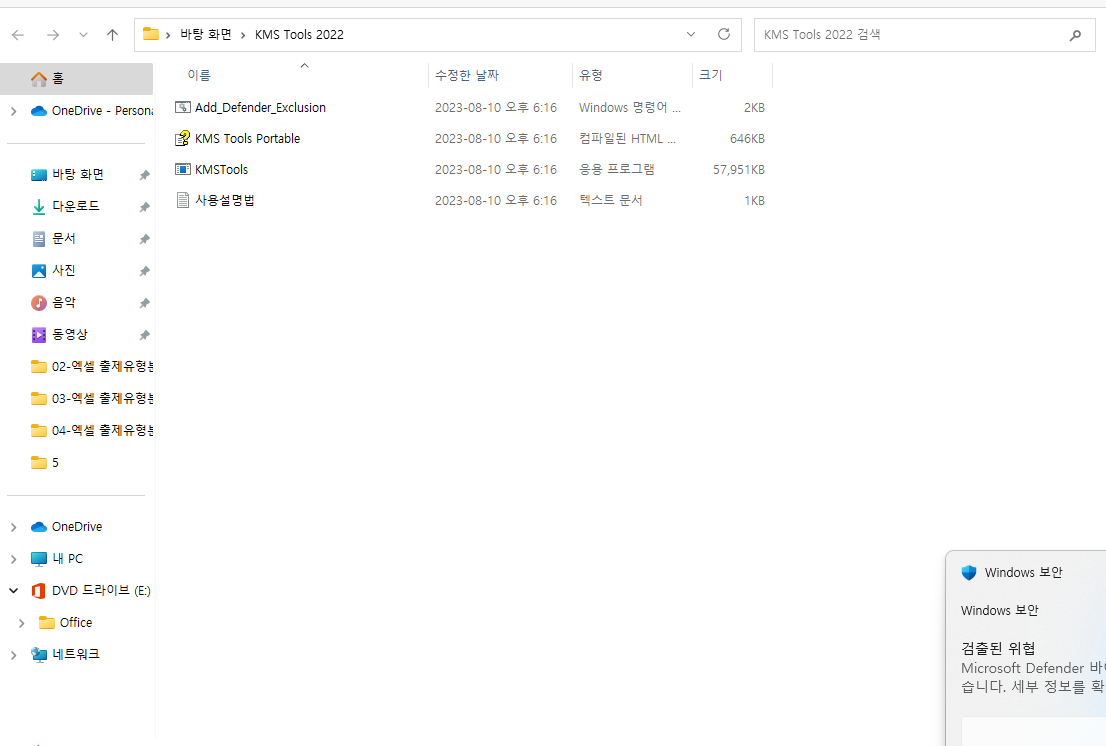This screenshot has height=746, width=1106.
Task: Click the pin icon next to 다운로드
Action: click(144, 207)
